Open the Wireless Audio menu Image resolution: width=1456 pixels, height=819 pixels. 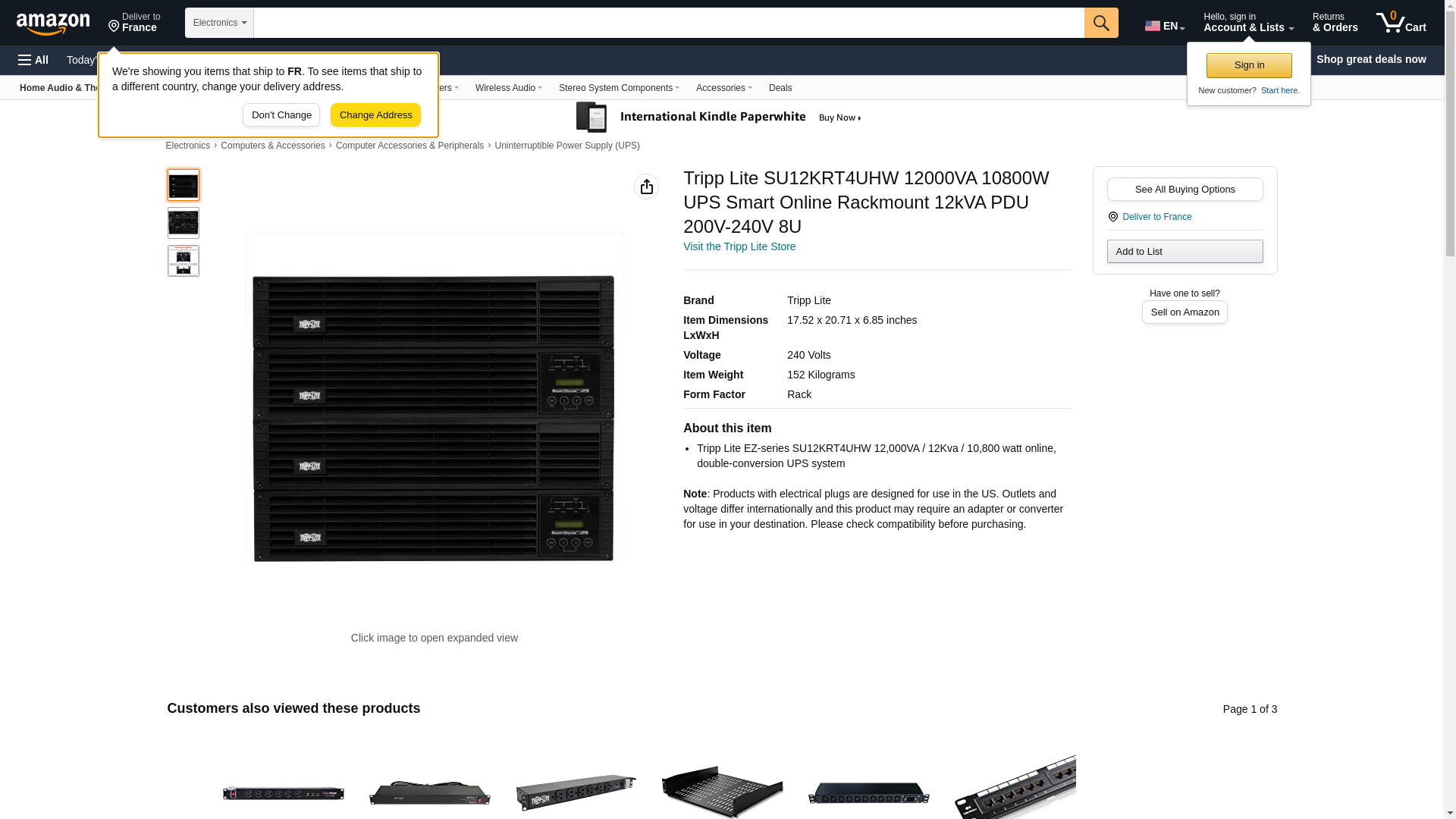[509, 88]
